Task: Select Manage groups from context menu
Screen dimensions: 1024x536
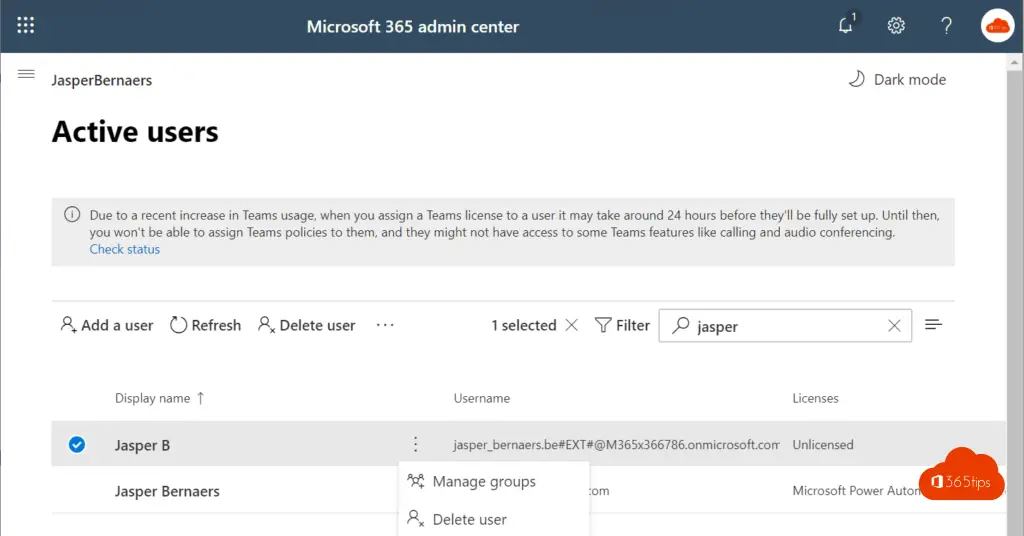Action: point(484,482)
